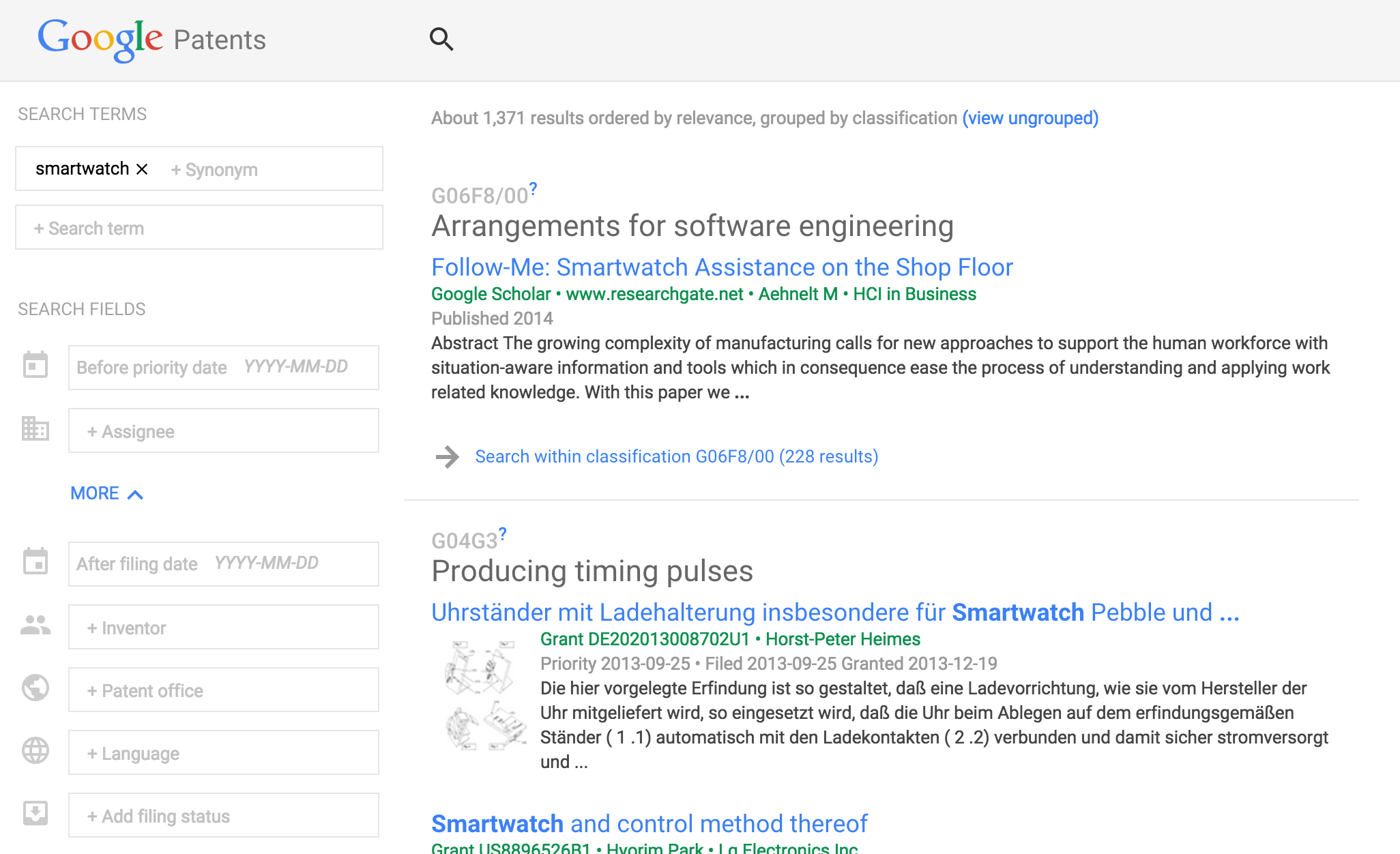Open G06F8/00 classification help question mark
The width and height of the screenshot is (1400, 854).
534,188
